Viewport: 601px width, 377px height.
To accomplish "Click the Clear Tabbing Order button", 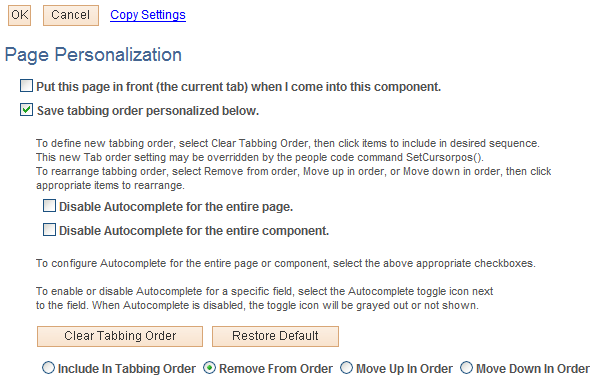I will pyautogui.click(x=120, y=336).
